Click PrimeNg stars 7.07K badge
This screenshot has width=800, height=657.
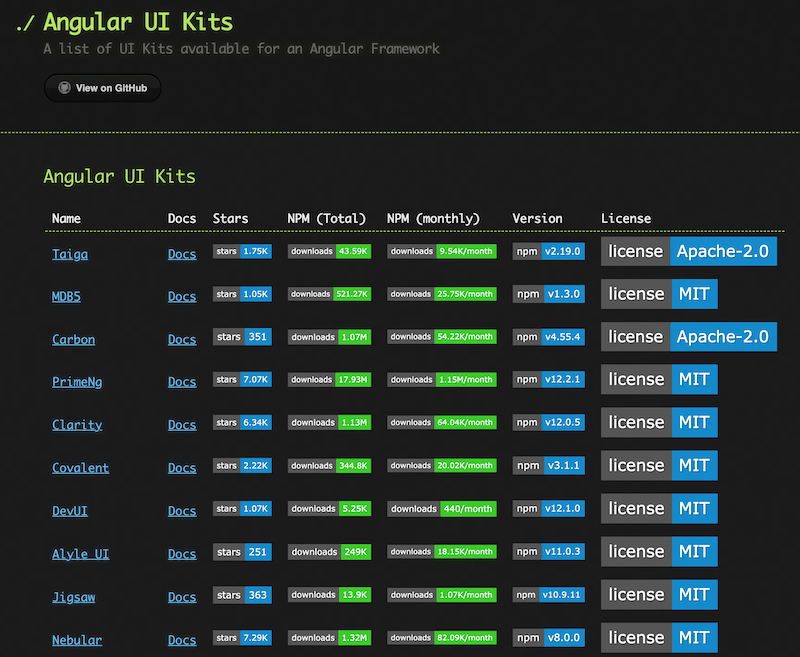click(x=242, y=380)
